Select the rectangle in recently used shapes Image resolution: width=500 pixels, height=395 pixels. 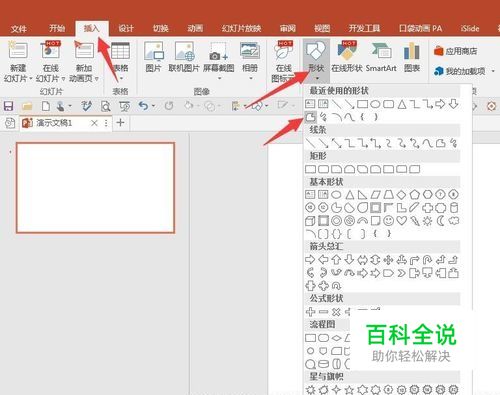[362, 104]
